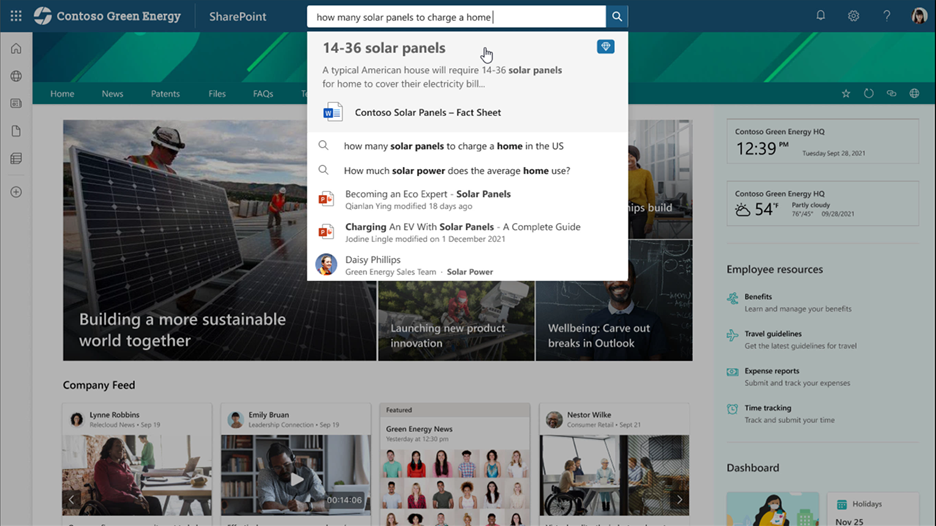Click next arrow on company feed carousel
The width and height of the screenshot is (936, 526).
(x=679, y=499)
